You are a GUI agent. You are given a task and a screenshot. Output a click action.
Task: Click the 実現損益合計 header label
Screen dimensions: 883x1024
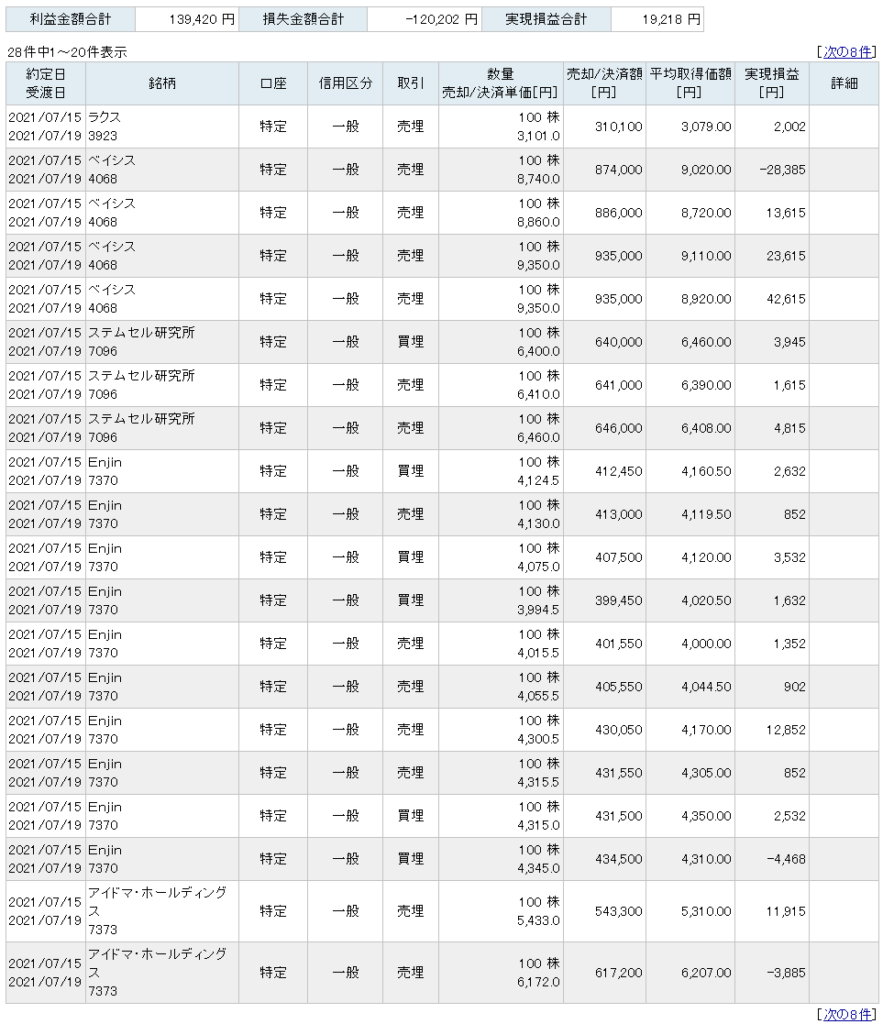pyautogui.click(x=546, y=20)
